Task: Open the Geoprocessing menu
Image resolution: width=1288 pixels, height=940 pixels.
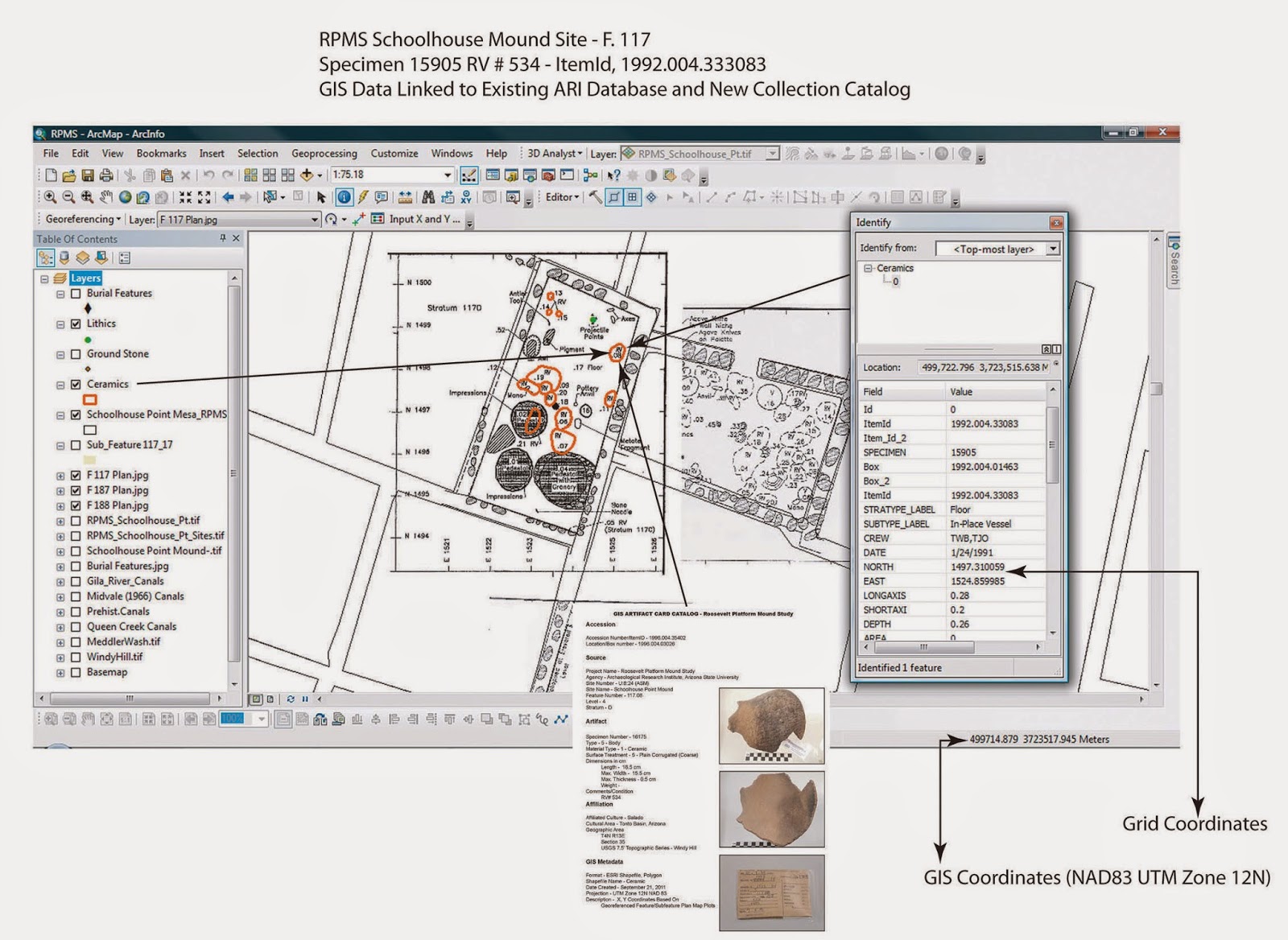Action: (324, 154)
